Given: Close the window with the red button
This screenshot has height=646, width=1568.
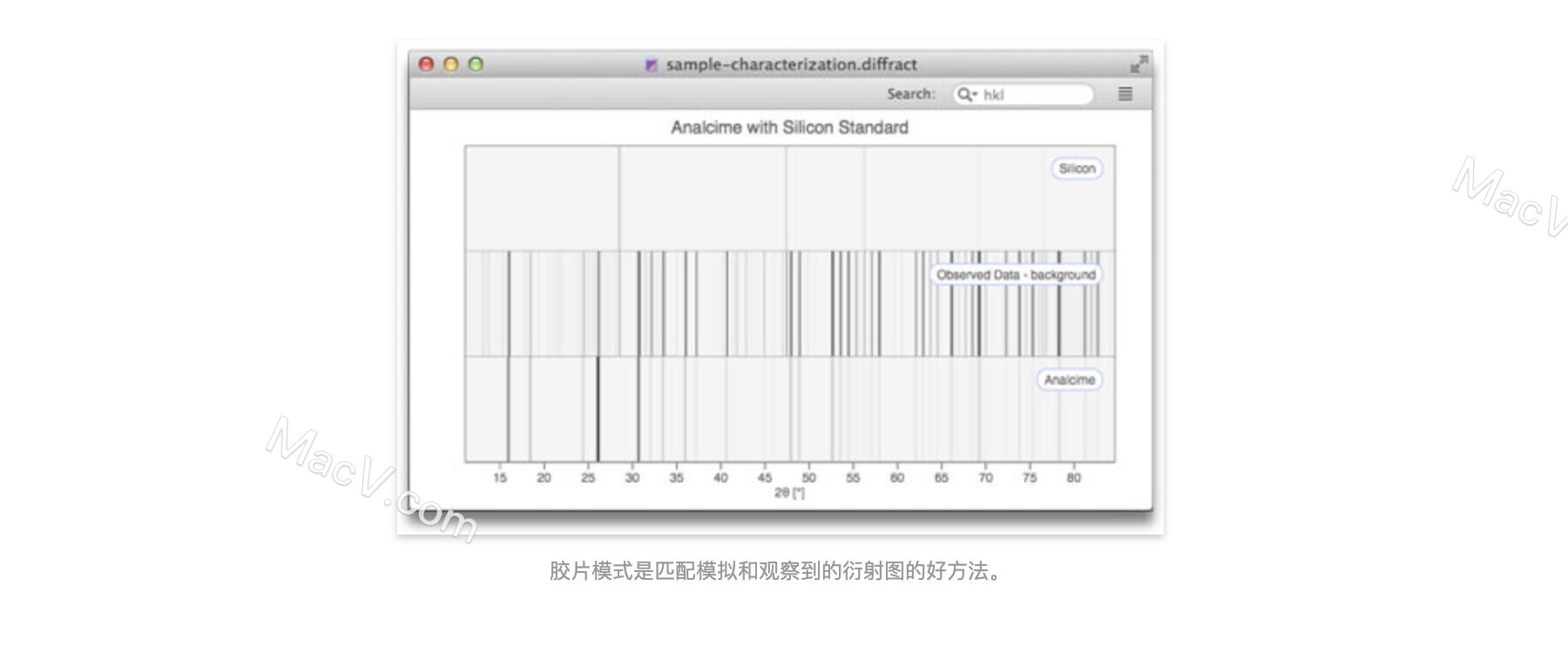Looking at the screenshot, I should pyautogui.click(x=427, y=64).
